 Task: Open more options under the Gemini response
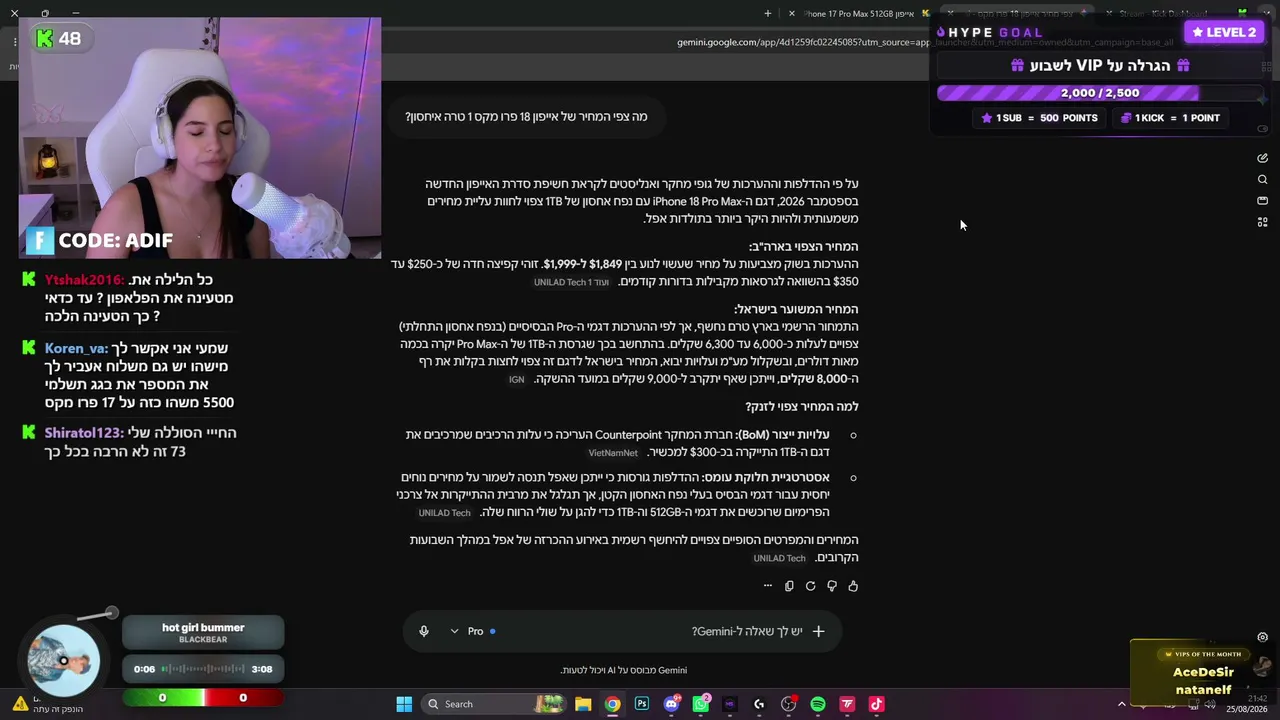coord(768,586)
